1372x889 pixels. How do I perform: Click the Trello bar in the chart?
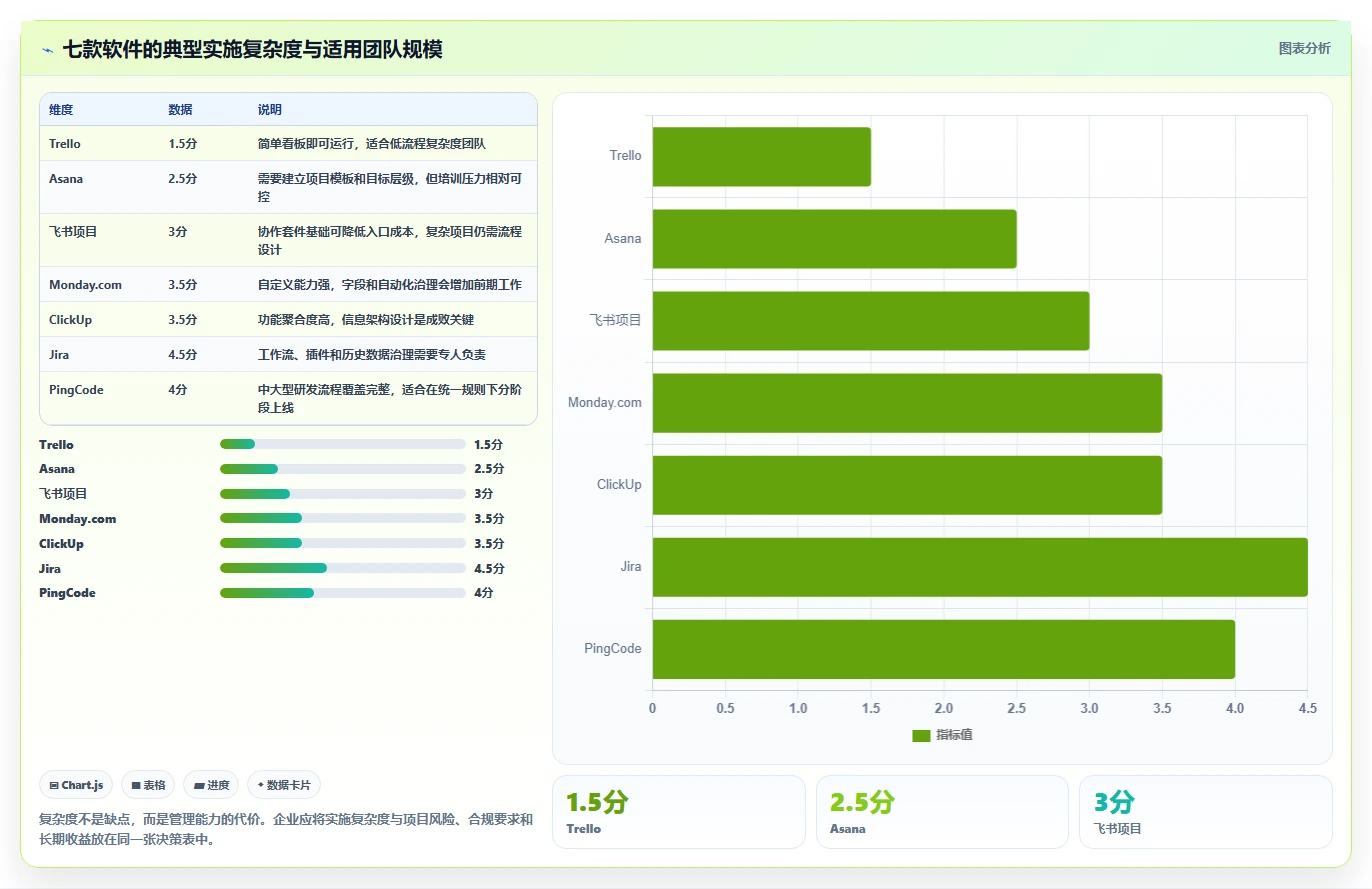tap(762, 157)
